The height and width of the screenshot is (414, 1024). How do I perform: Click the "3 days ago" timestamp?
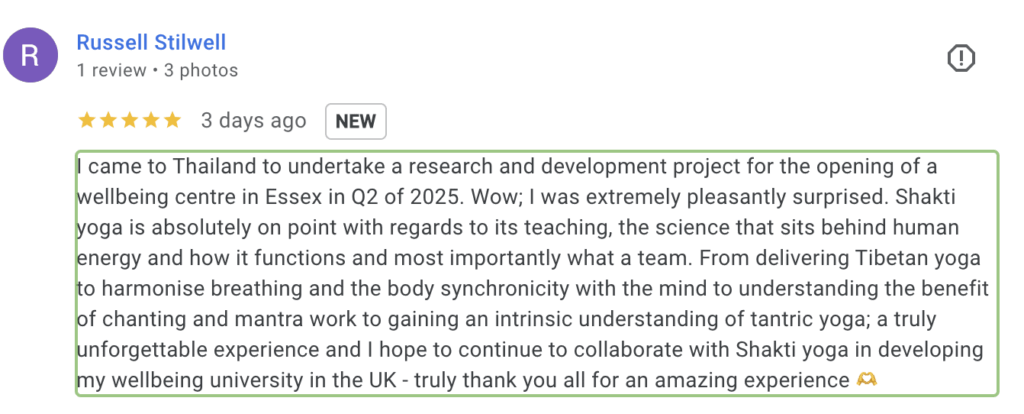[253, 121]
